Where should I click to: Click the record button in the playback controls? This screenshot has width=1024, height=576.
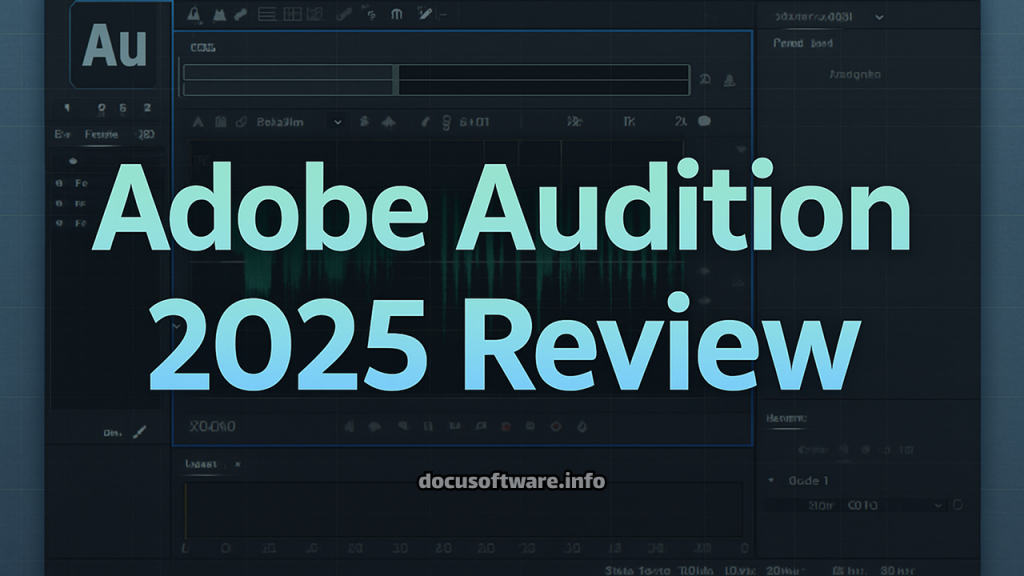coord(506,426)
